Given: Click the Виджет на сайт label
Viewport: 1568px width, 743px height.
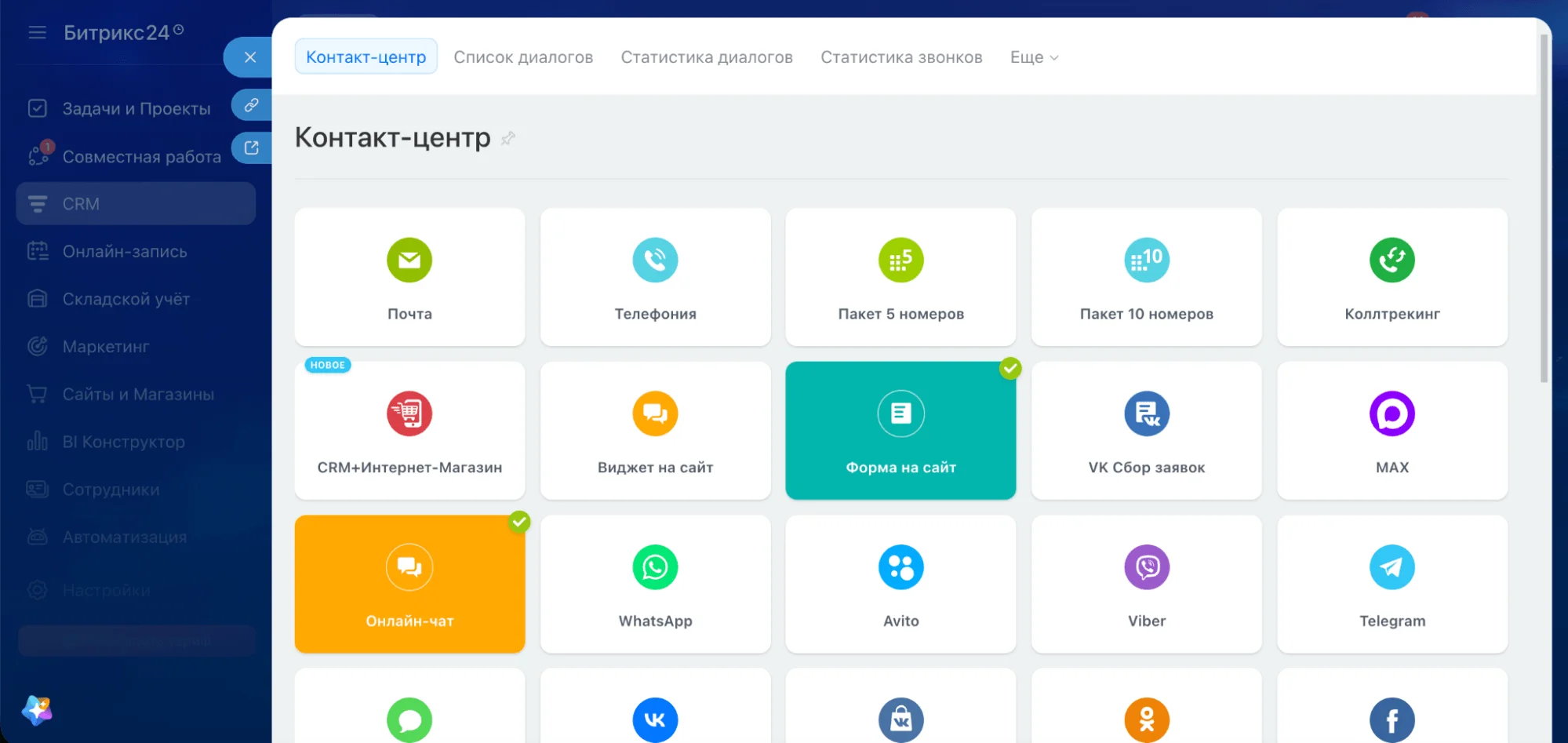Looking at the screenshot, I should (655, 468).
